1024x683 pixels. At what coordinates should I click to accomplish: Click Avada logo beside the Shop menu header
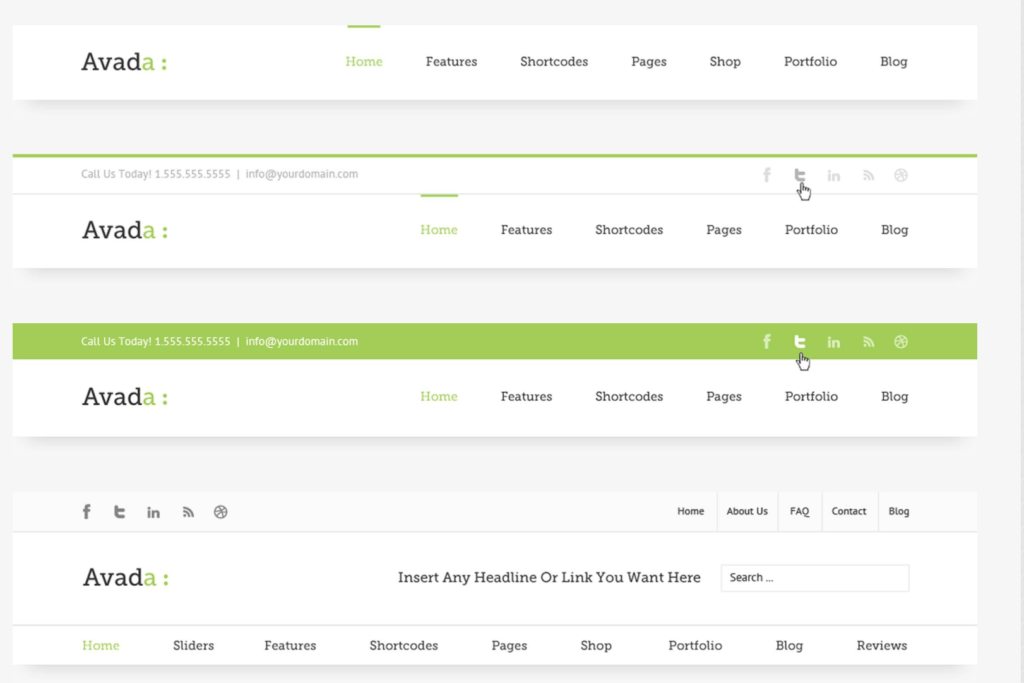coord(124,62)
